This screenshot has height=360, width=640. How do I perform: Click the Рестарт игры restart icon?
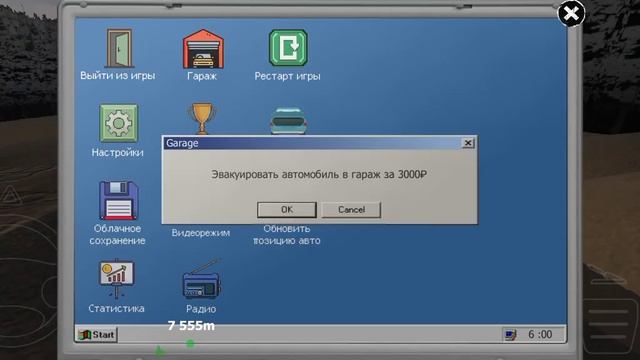point(288,48)
